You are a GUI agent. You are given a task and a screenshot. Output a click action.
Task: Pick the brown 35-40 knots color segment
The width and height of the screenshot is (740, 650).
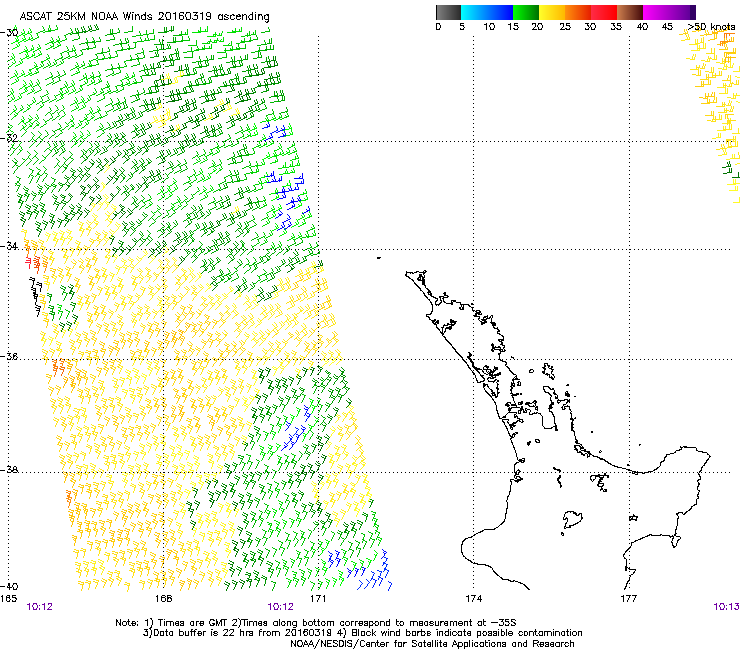pos(630,12)
